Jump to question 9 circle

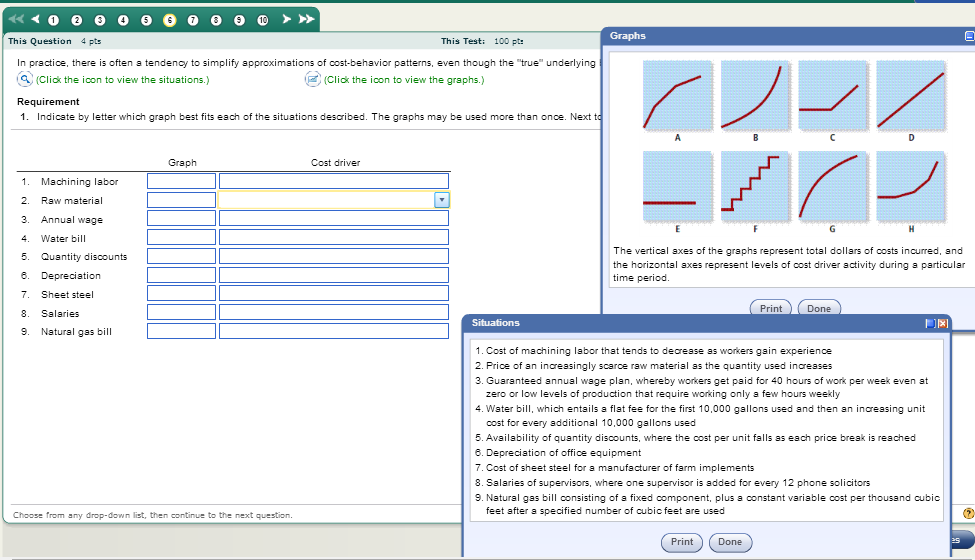click(x=239, y=21)
